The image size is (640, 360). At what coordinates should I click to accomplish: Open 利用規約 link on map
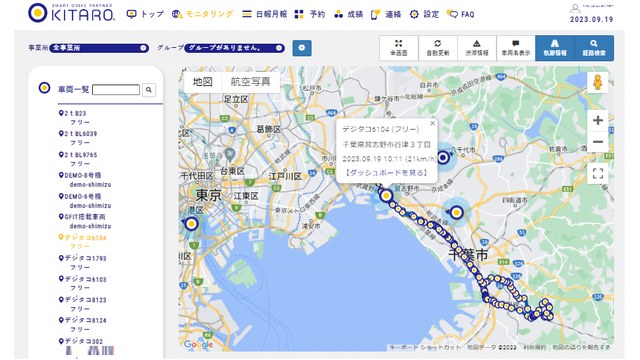535,347
